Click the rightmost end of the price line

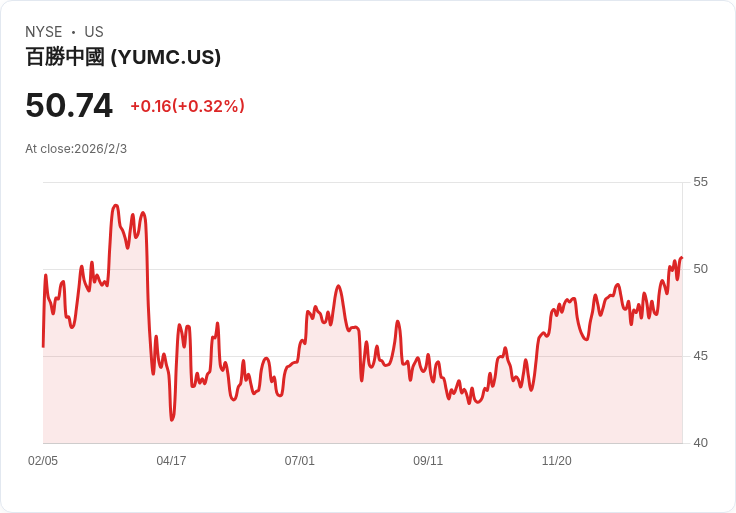point(682,257)
